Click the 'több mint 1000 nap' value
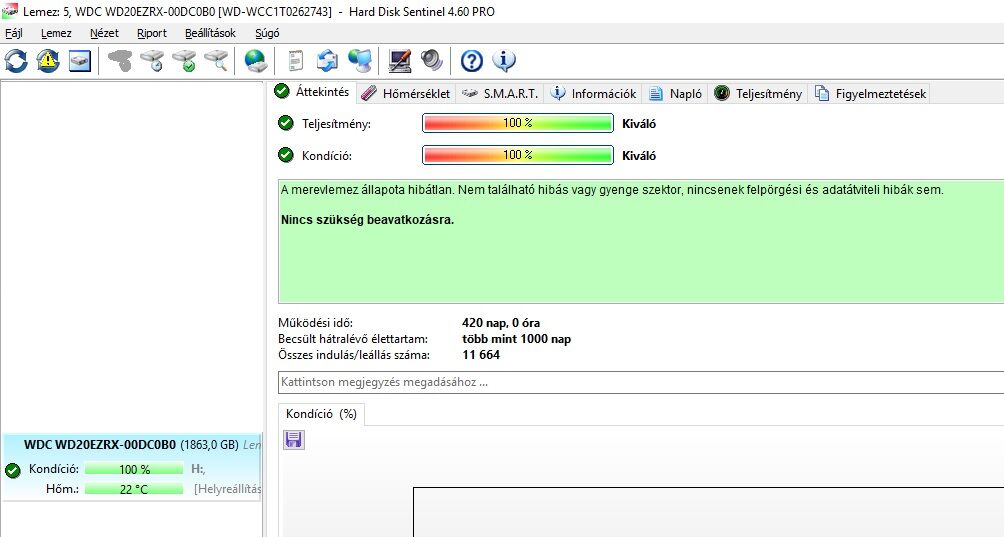The width and height of the screenshot is (1004, 537). point(516,339)
